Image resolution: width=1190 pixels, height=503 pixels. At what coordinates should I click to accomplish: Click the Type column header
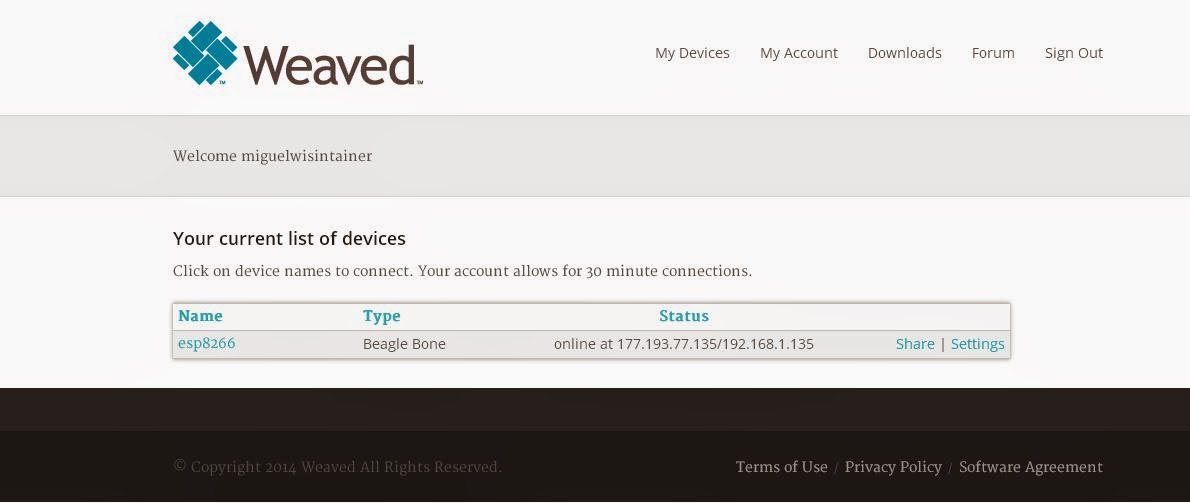click(382, 316)
